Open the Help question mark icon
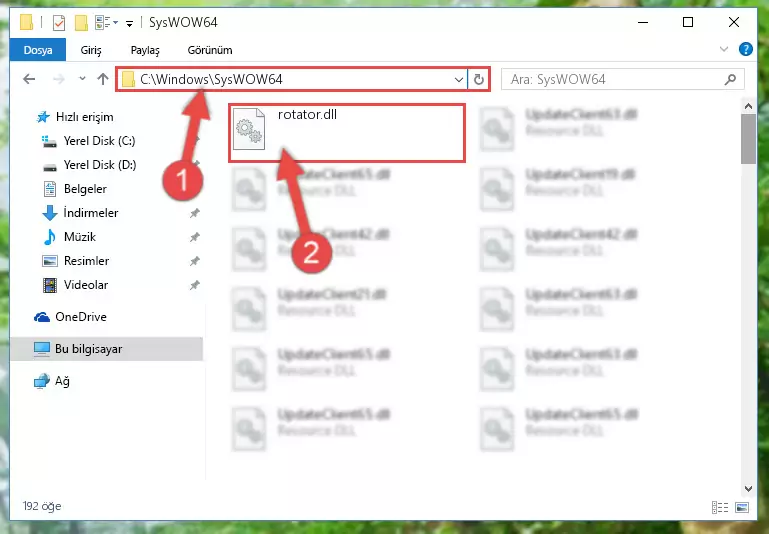The image size is (769, 534). (x=745, y=49)
